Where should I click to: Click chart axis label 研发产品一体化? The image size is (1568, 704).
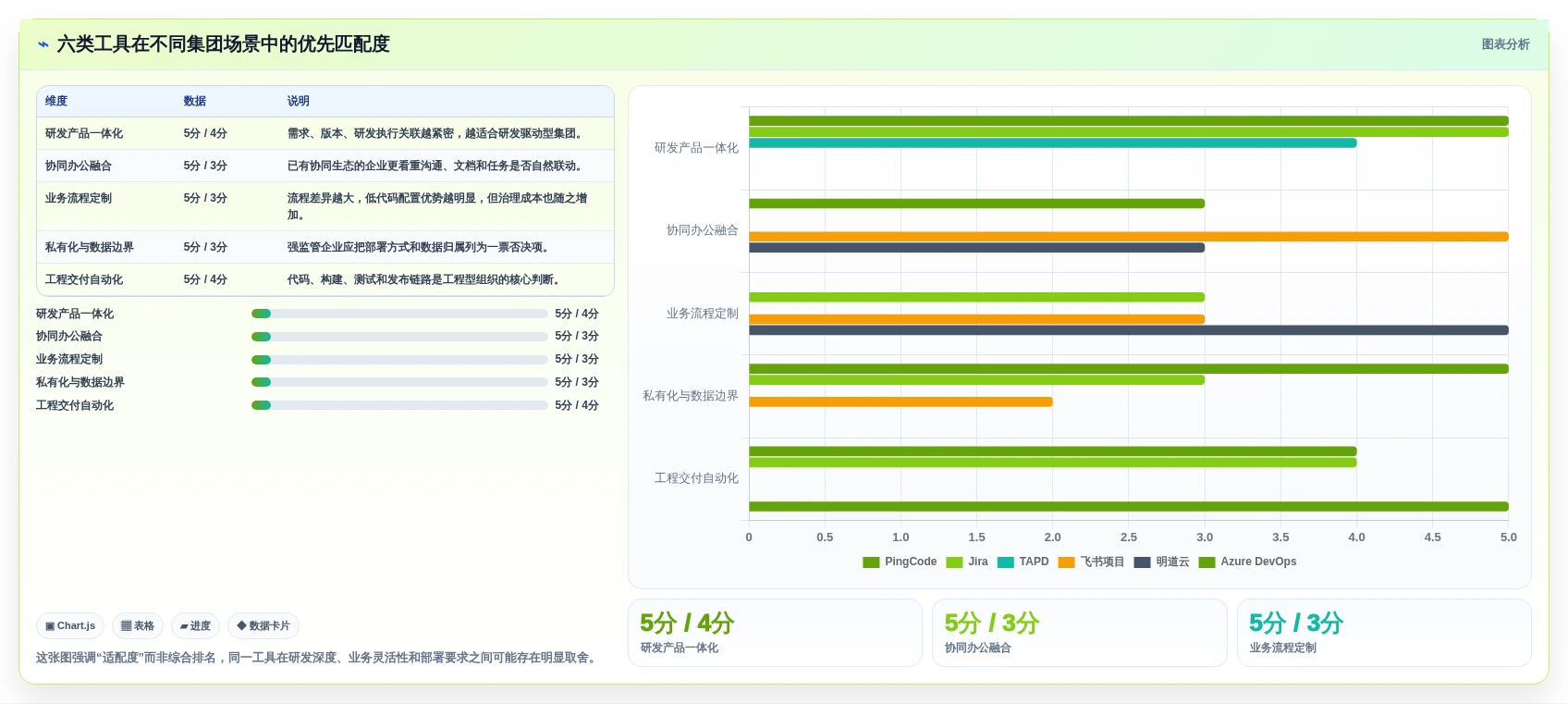pos(696,148)
